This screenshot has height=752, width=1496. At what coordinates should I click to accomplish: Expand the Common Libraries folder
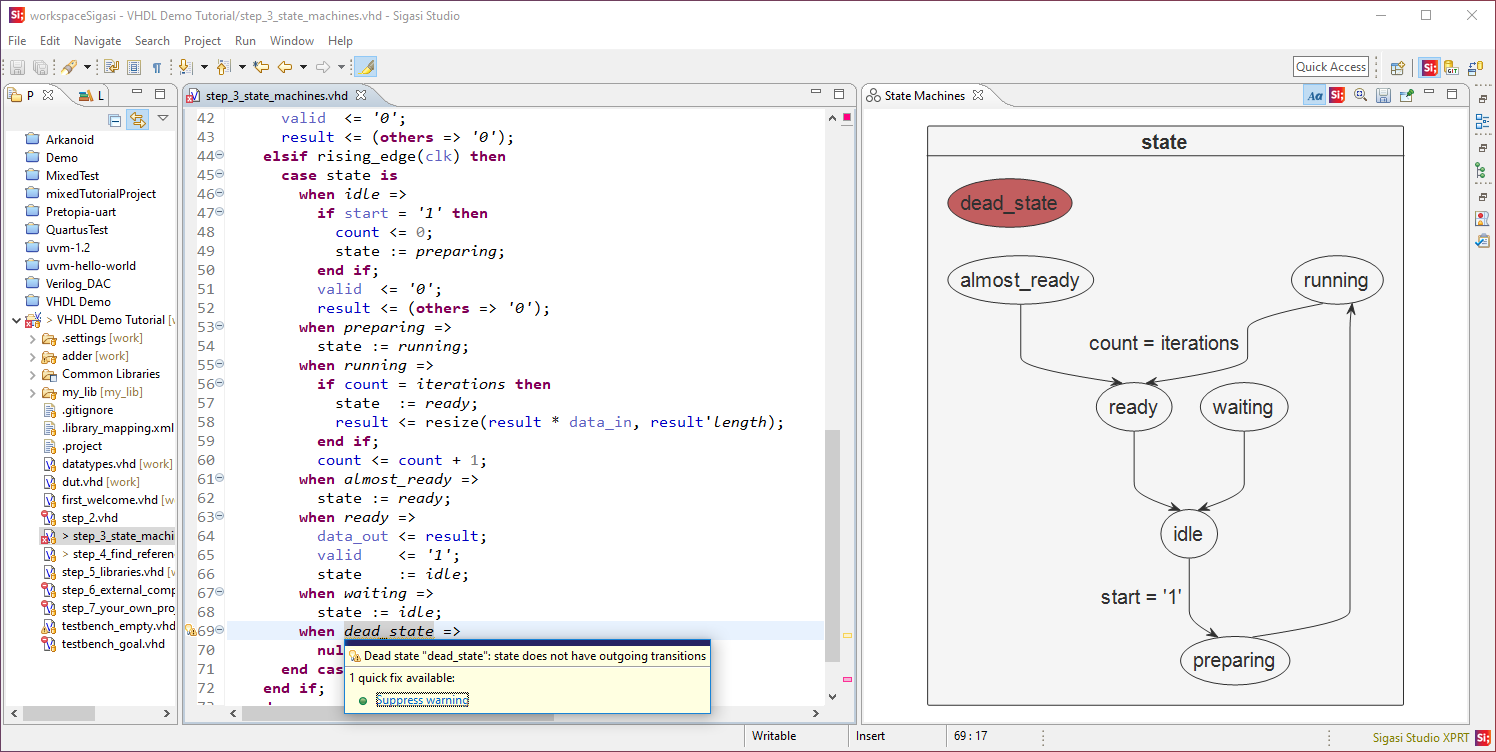(x=33, y=374)
